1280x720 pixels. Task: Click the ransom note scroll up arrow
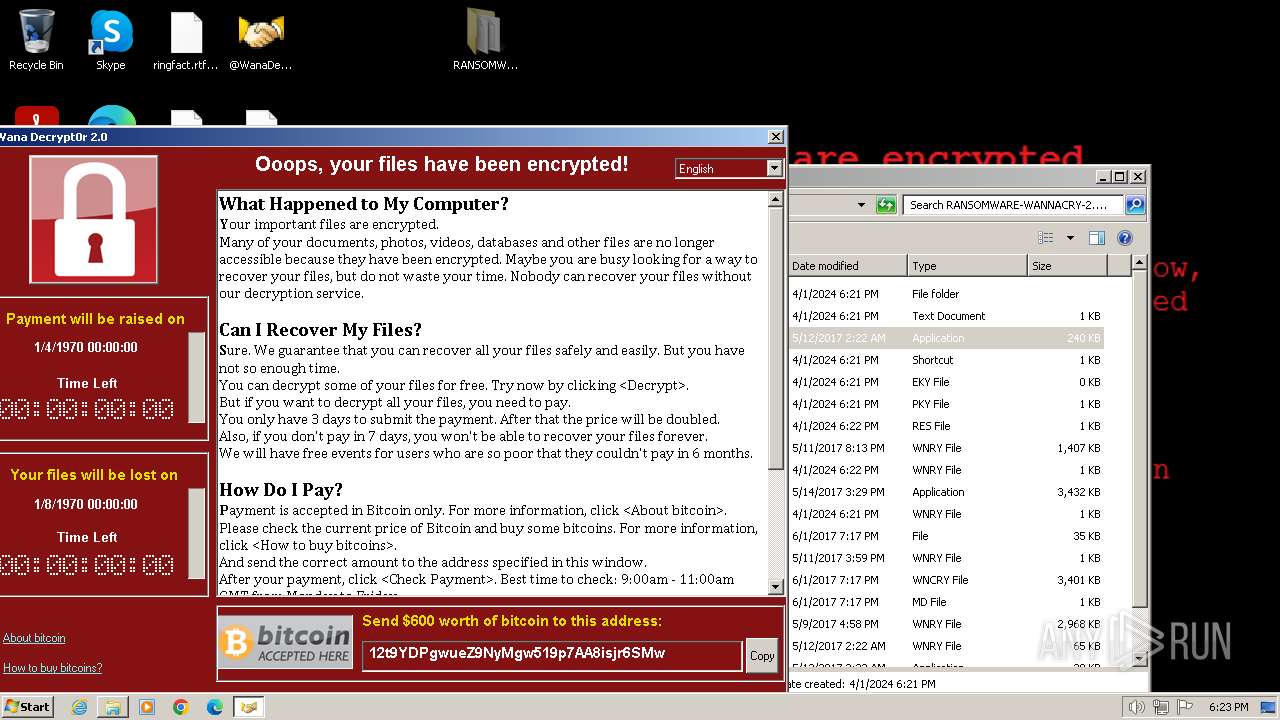[x=775, y=200]
